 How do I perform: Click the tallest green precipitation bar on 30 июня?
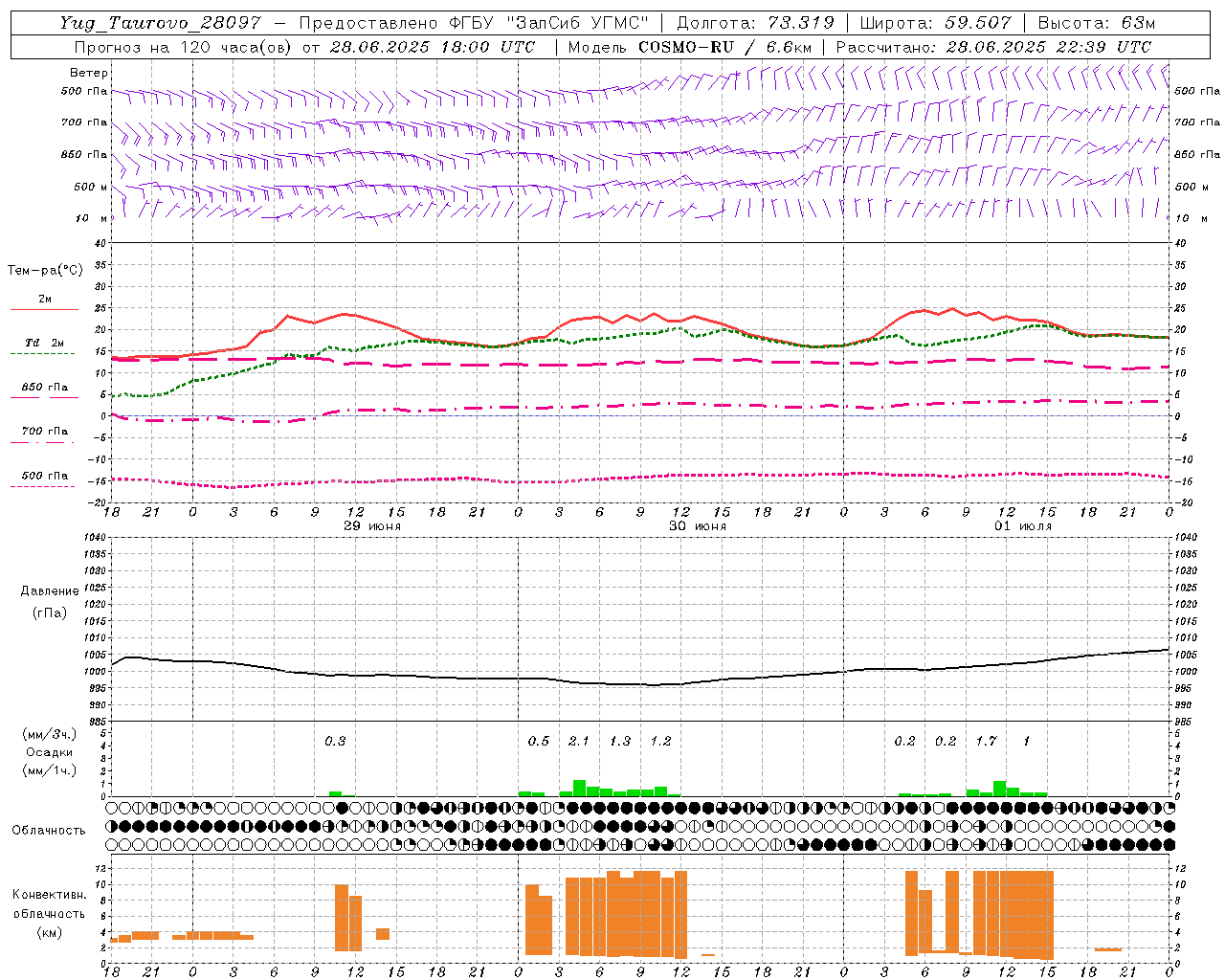pyautogui.click(x=579, y=788)
